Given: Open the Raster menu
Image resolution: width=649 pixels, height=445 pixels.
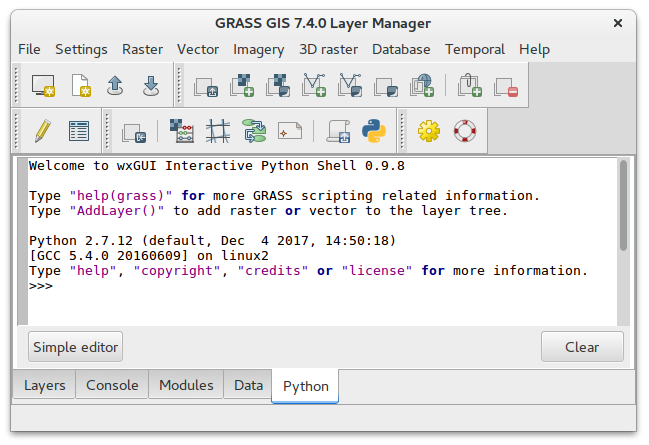Looking at the screenshot, I should (142, 49).
